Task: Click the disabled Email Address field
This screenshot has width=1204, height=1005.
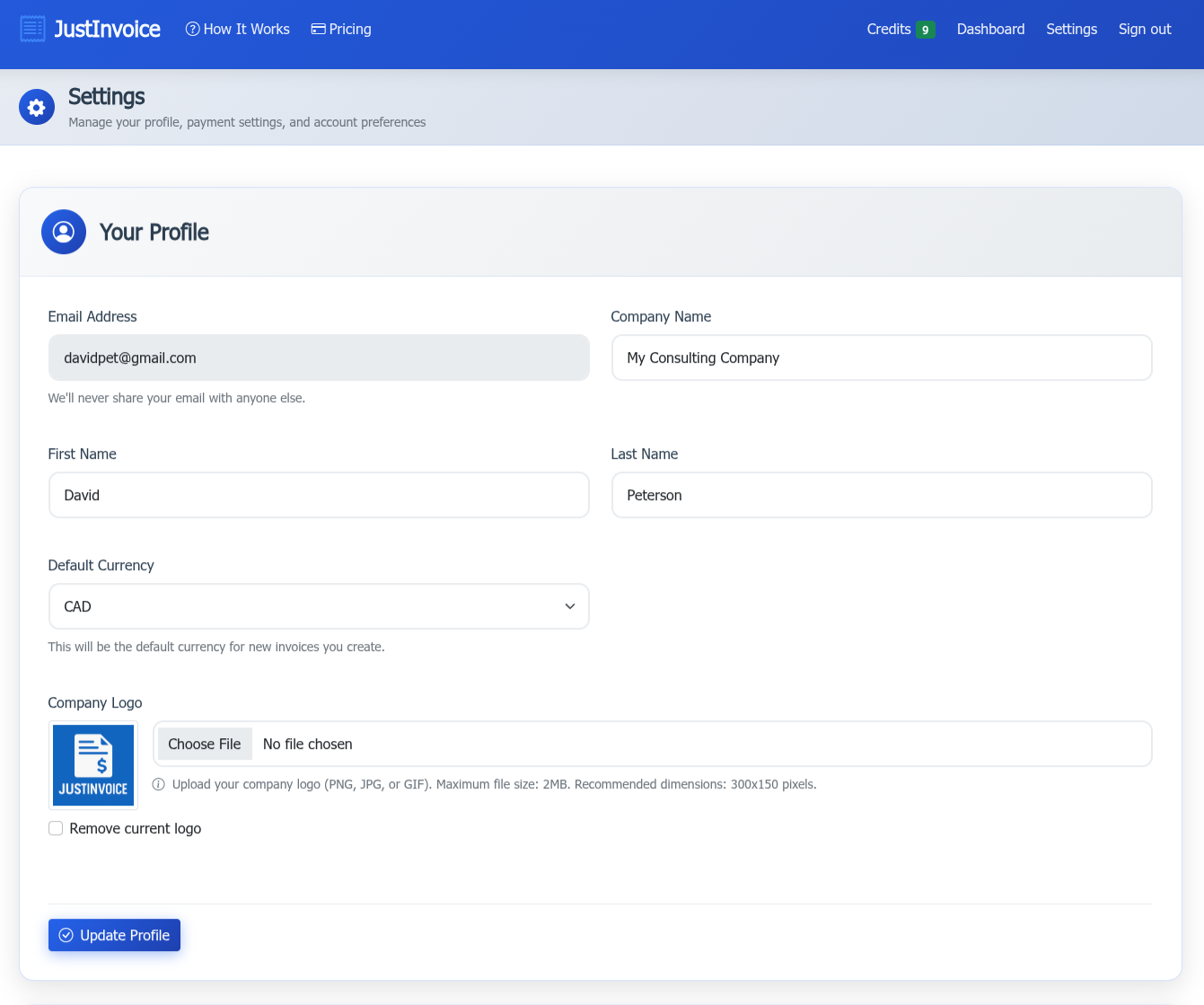Action: pos(319,357)
